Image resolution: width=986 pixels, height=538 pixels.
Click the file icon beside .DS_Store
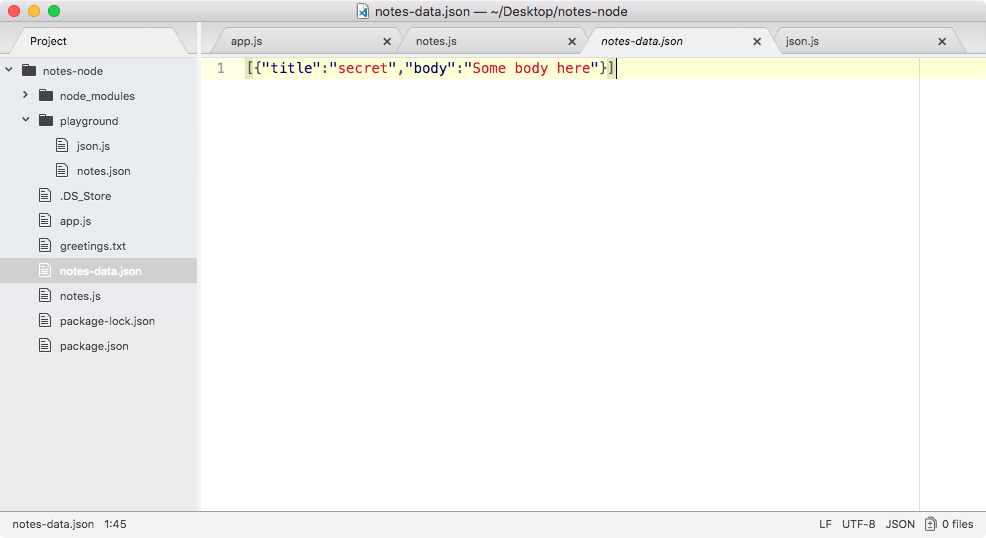(x=45, y=195)
